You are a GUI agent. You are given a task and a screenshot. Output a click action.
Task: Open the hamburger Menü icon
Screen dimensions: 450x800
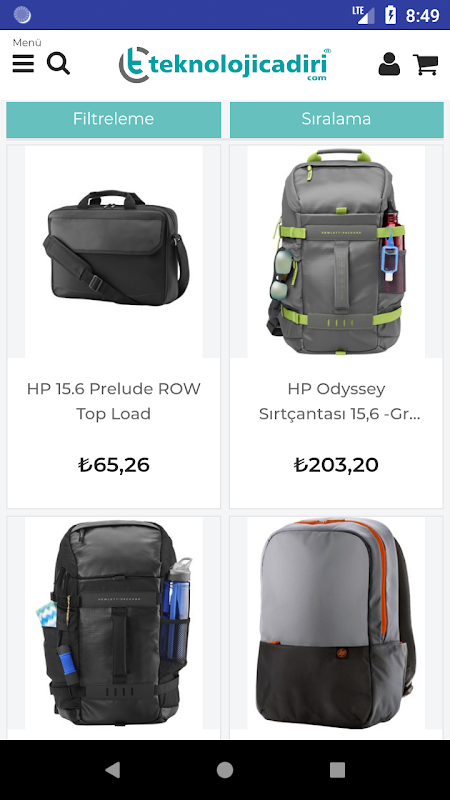tap(23, 64)
